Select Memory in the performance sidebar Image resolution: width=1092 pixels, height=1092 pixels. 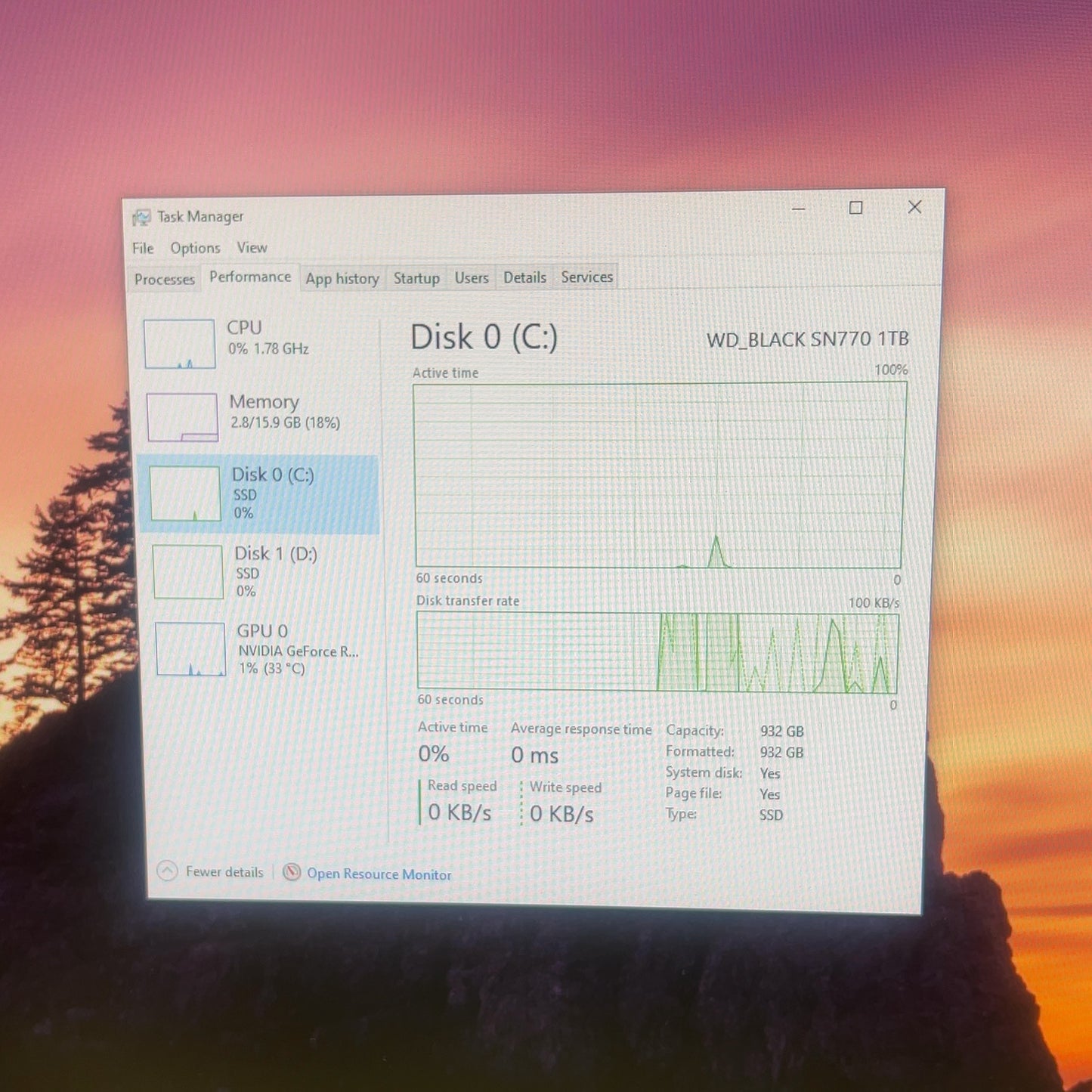[259, 417]
